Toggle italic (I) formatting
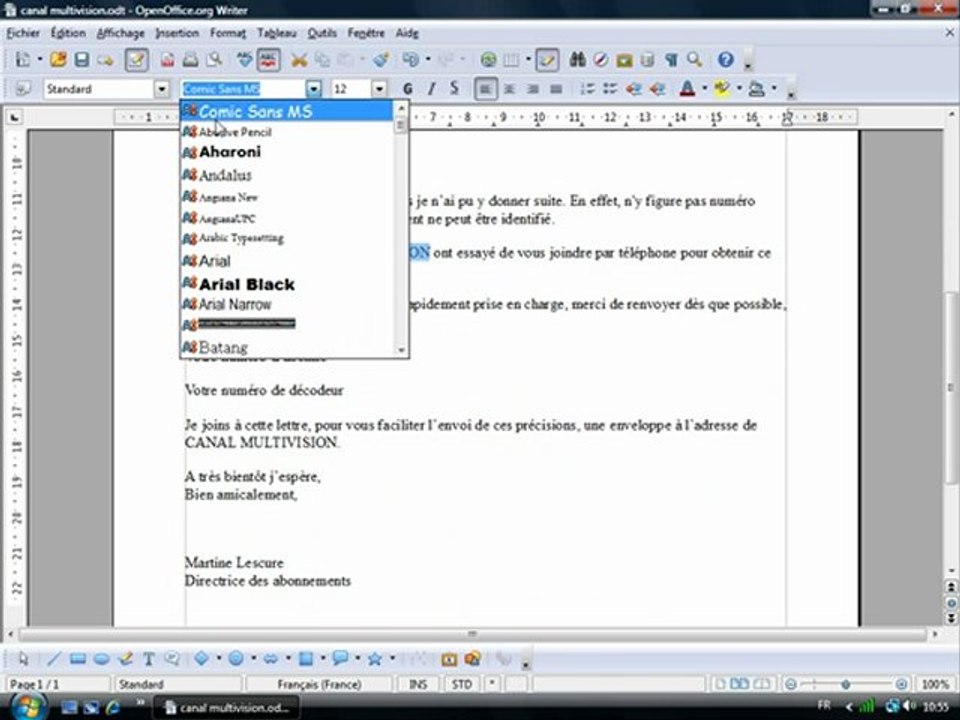Viewport: 960px width, 720px height. tap(431, 89)
